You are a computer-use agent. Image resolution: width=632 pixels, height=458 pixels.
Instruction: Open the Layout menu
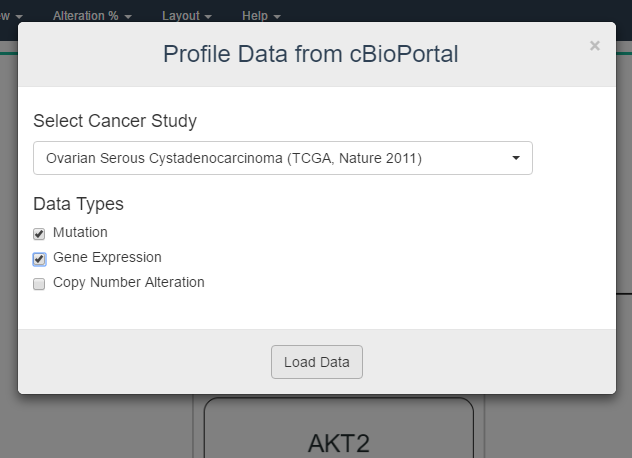[x=186, y=16]
